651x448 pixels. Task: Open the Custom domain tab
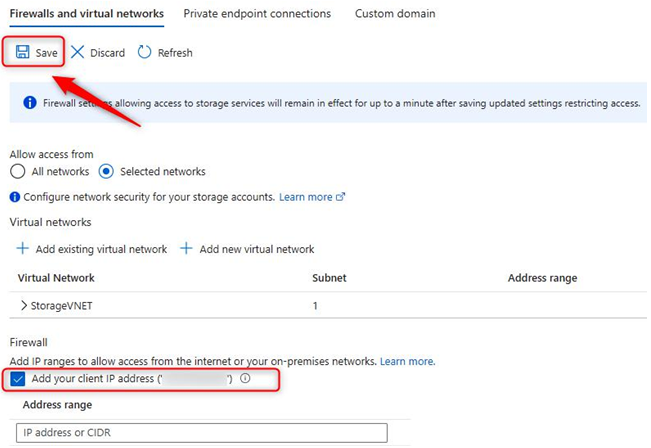[x=395, y=14]
